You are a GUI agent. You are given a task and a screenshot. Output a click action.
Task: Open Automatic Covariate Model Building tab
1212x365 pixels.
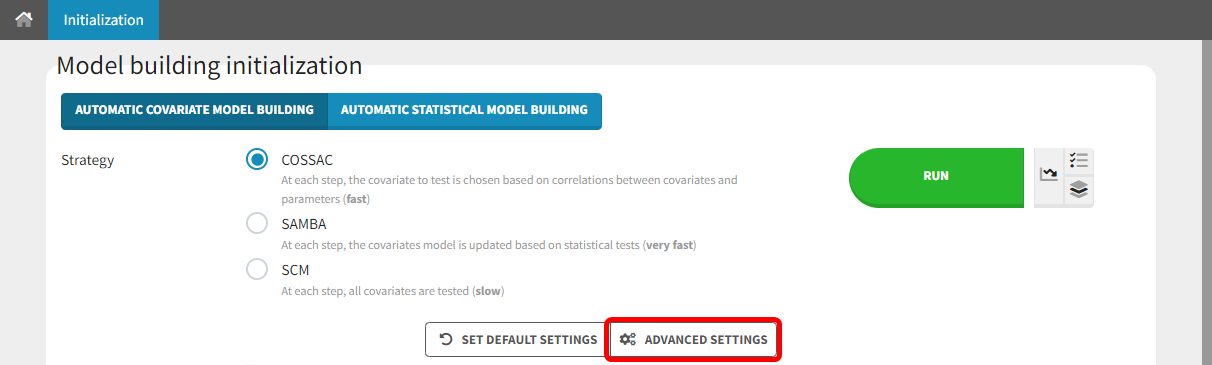[x=194, y=111]
